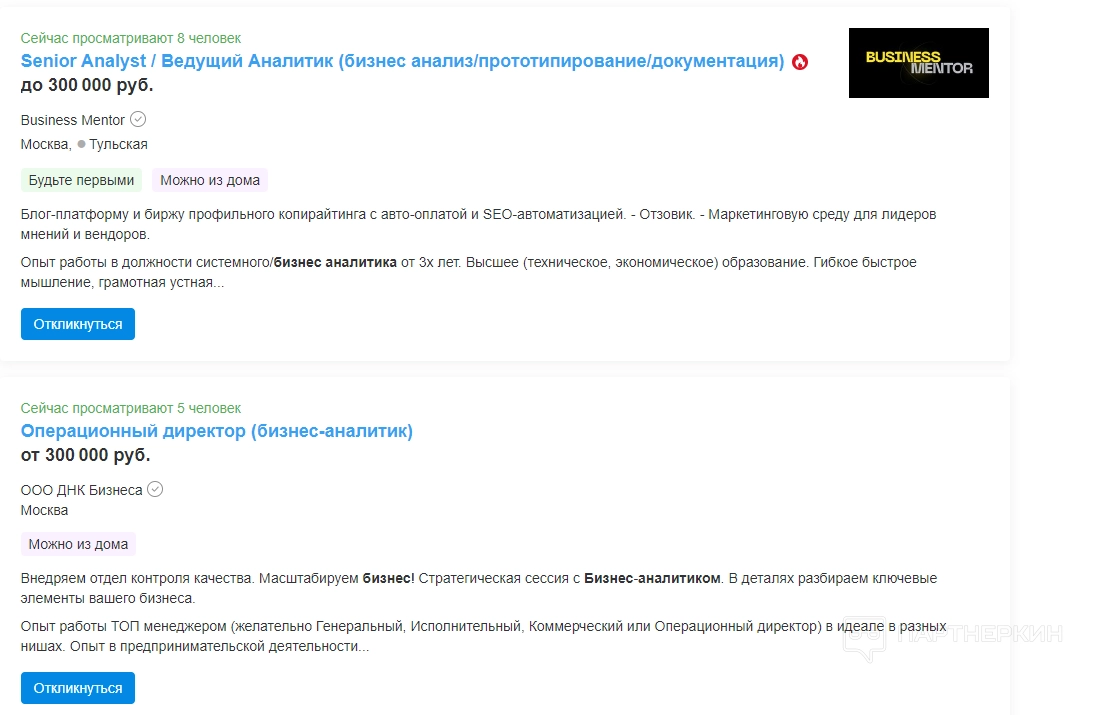The width and height of the screenshot is (1114, 715).
Task: Open the Операционный директор (бизнес-аналитик) vacancy
Action: [217, 431]
